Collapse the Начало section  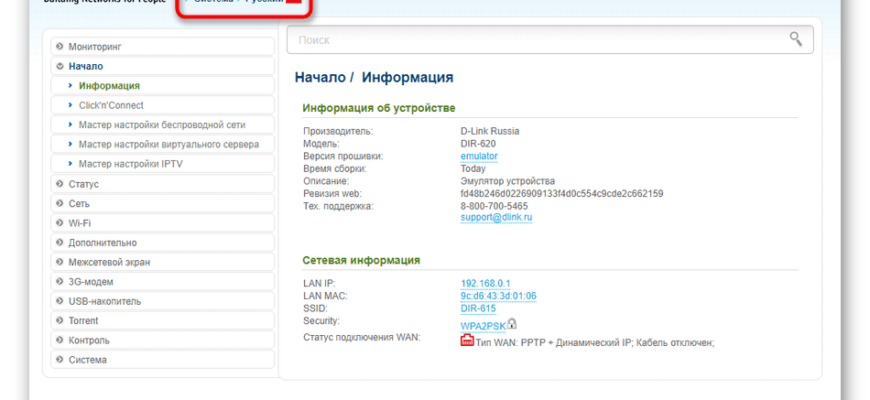(163, 66)
